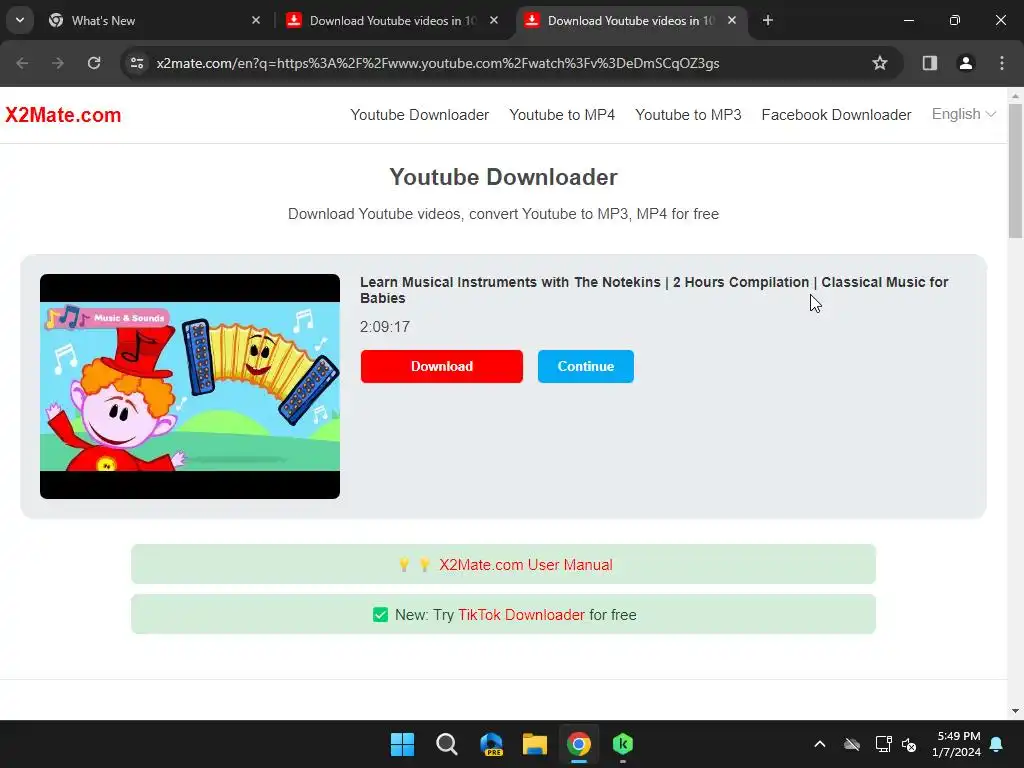Open the Windows Start menu

(x=402, y=744)
